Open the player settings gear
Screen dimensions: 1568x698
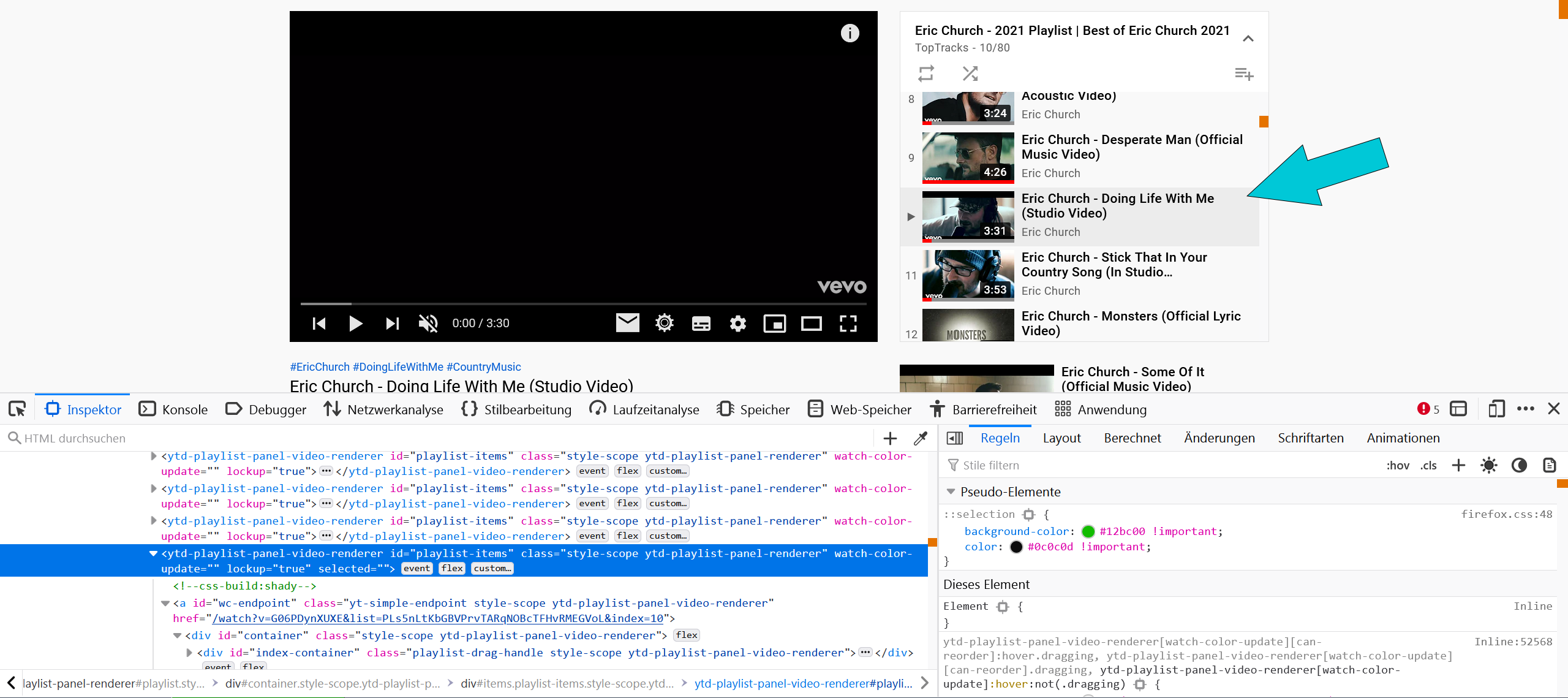click(737, 323)
